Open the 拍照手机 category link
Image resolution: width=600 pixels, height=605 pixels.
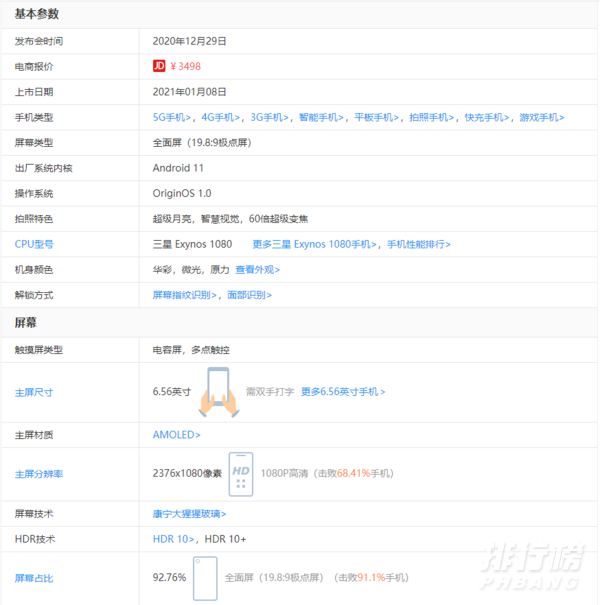(431, 117)
